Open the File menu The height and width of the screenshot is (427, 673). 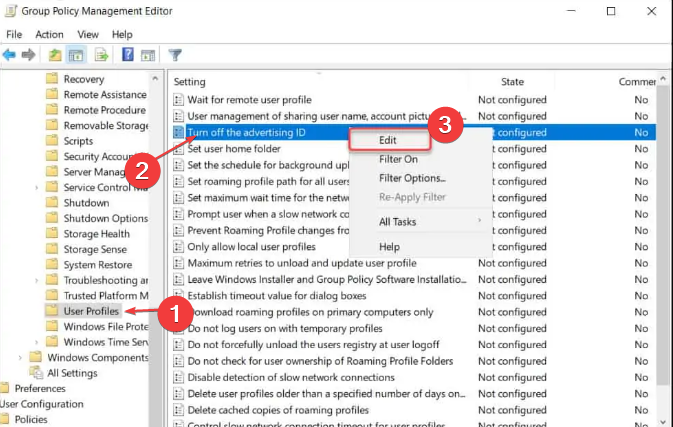(14, 34)
